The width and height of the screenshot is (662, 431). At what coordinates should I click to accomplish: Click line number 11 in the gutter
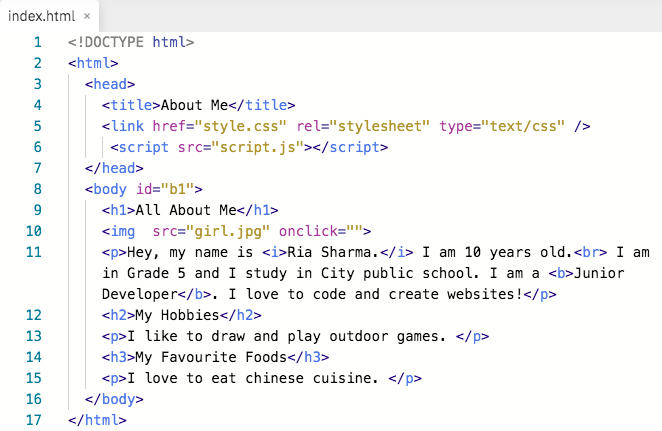point(34,252)
